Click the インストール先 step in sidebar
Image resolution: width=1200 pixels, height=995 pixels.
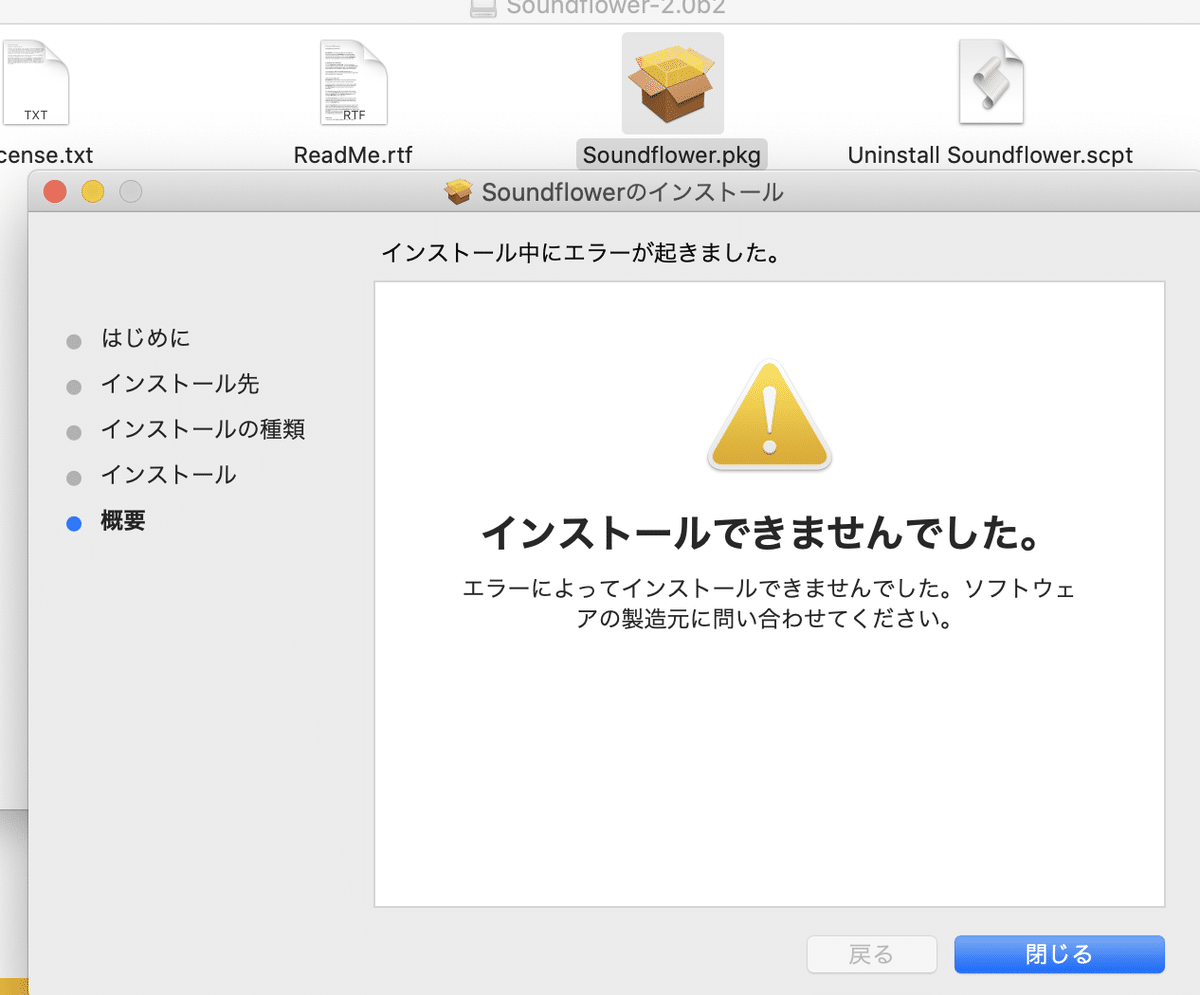(180, 385)
